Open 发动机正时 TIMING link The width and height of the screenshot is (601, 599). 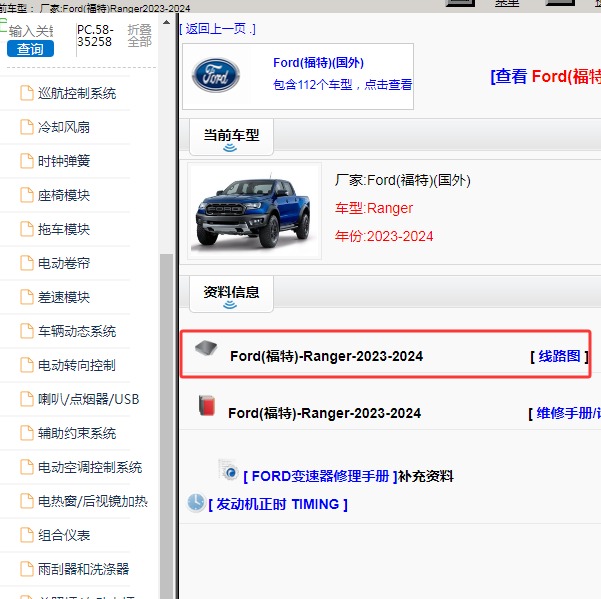(x=278, y=504)
